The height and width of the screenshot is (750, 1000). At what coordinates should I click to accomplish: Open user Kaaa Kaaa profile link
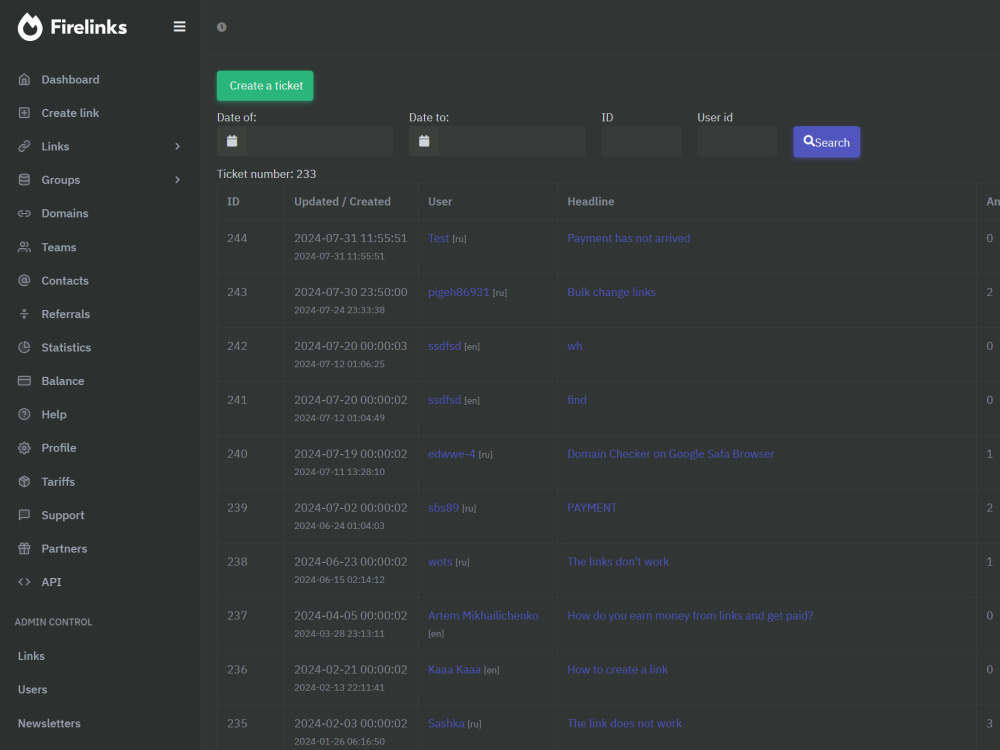(454, 670)
